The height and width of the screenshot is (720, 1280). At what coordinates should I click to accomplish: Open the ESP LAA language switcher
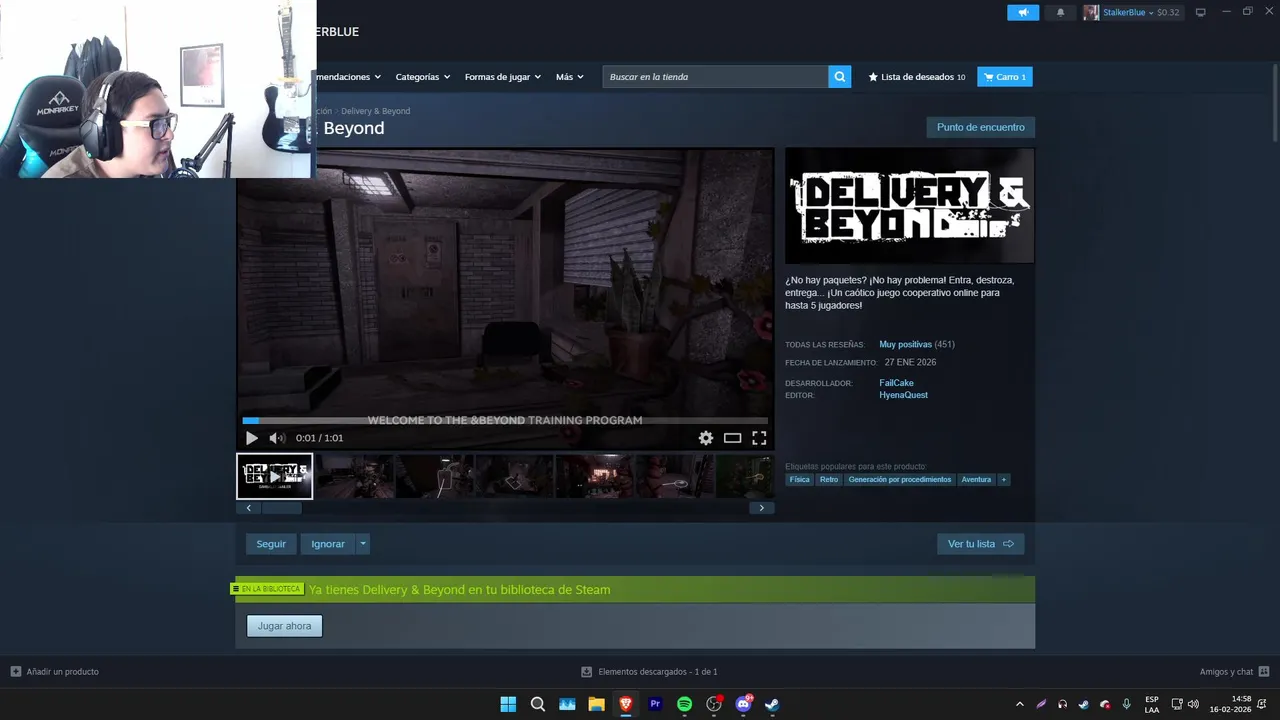[1152, 704]
